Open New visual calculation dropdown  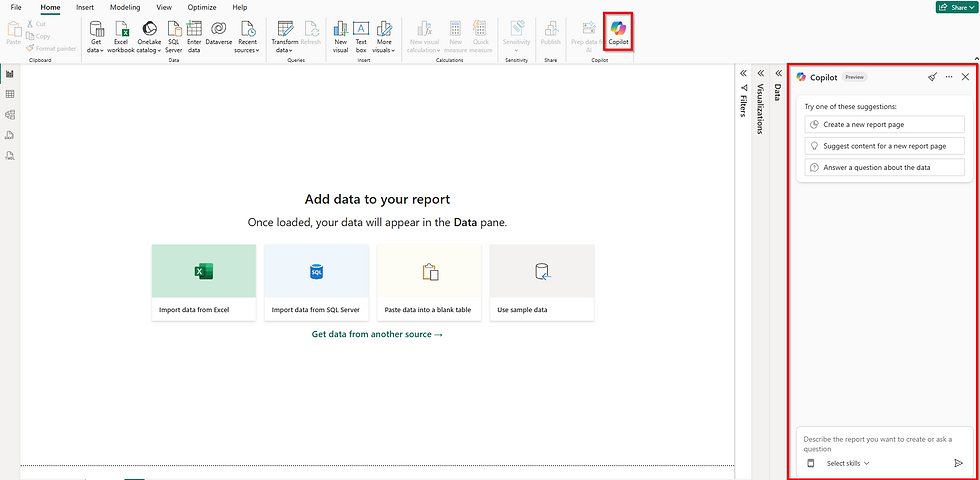[425, 36]
